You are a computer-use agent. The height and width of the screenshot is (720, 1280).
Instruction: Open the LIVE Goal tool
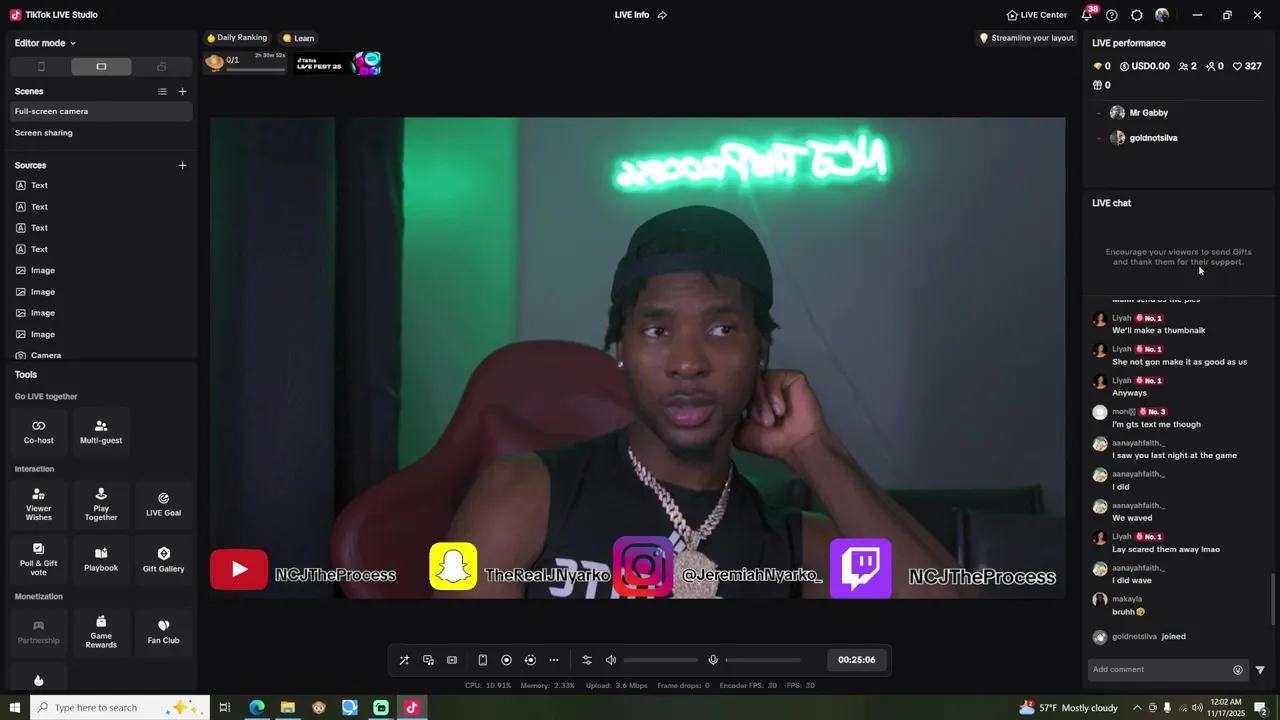[163, 506]
